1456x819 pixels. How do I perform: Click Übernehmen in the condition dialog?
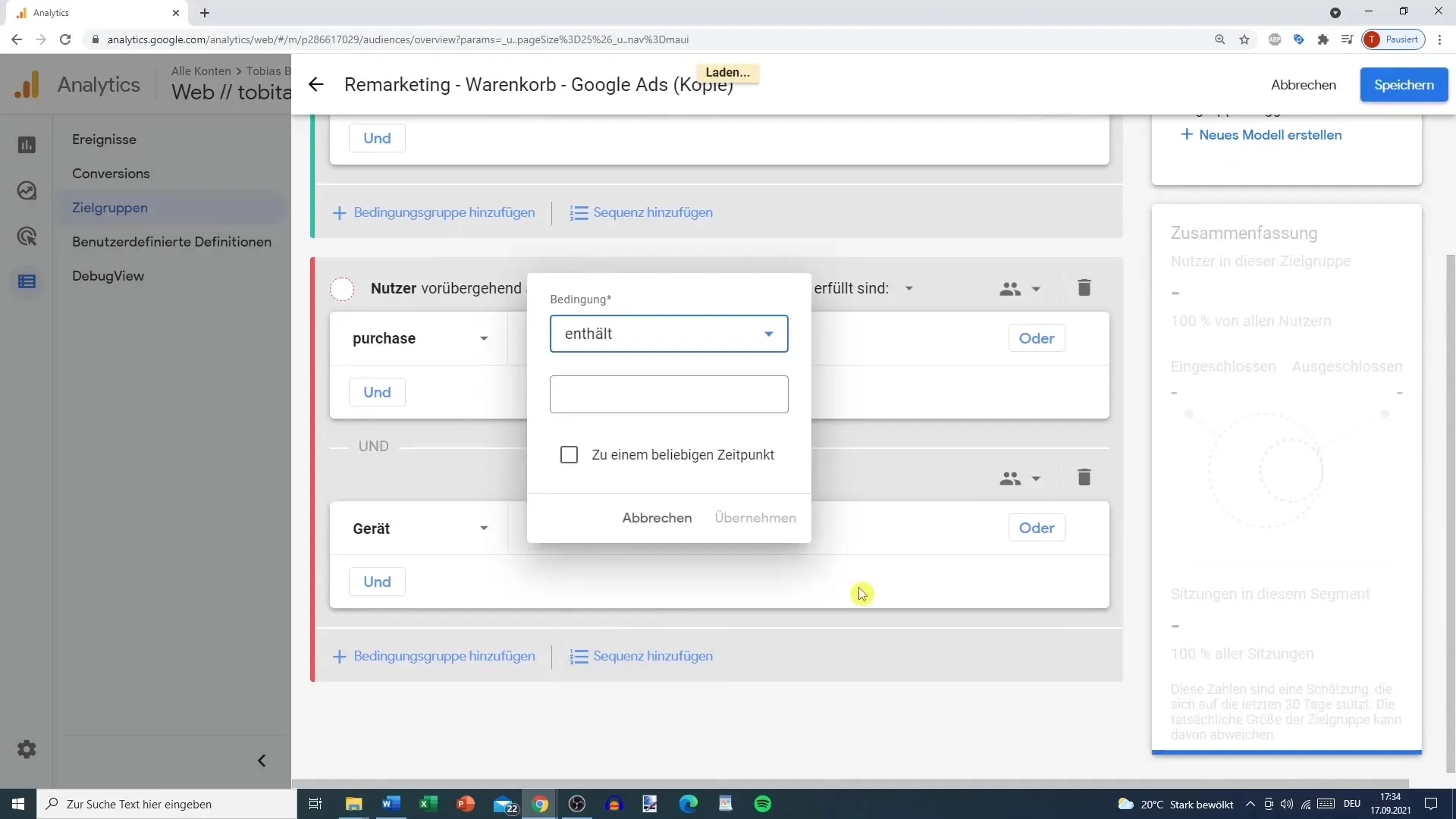tap(755, 518)
